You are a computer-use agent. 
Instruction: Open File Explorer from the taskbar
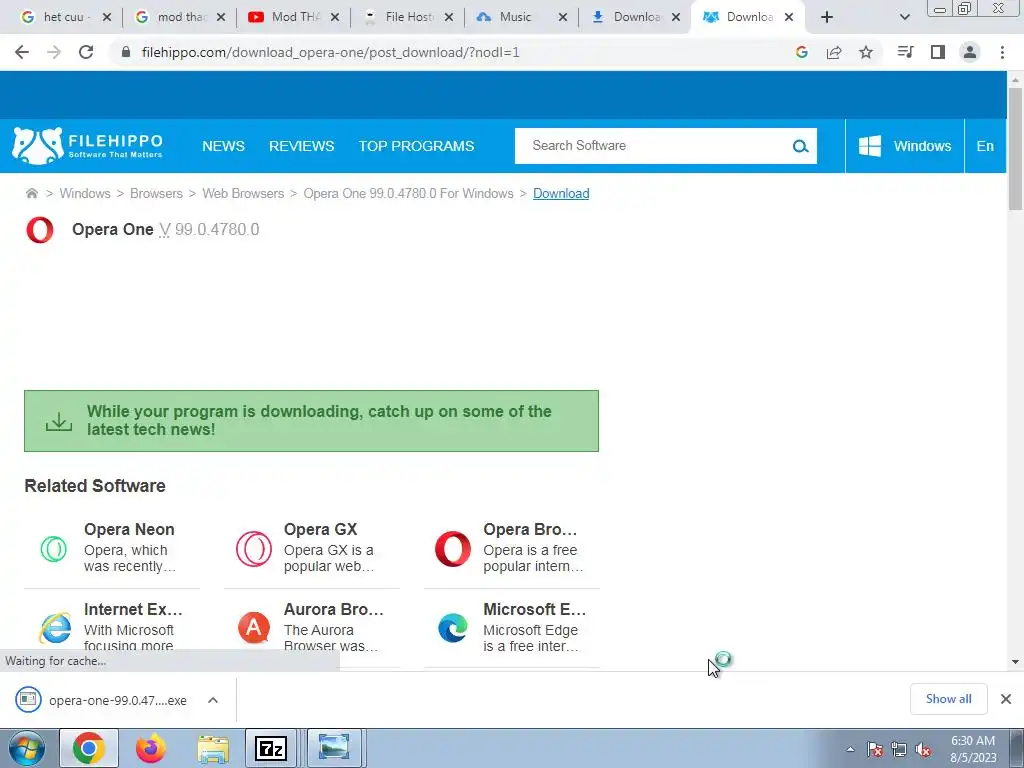click(213, 748)
